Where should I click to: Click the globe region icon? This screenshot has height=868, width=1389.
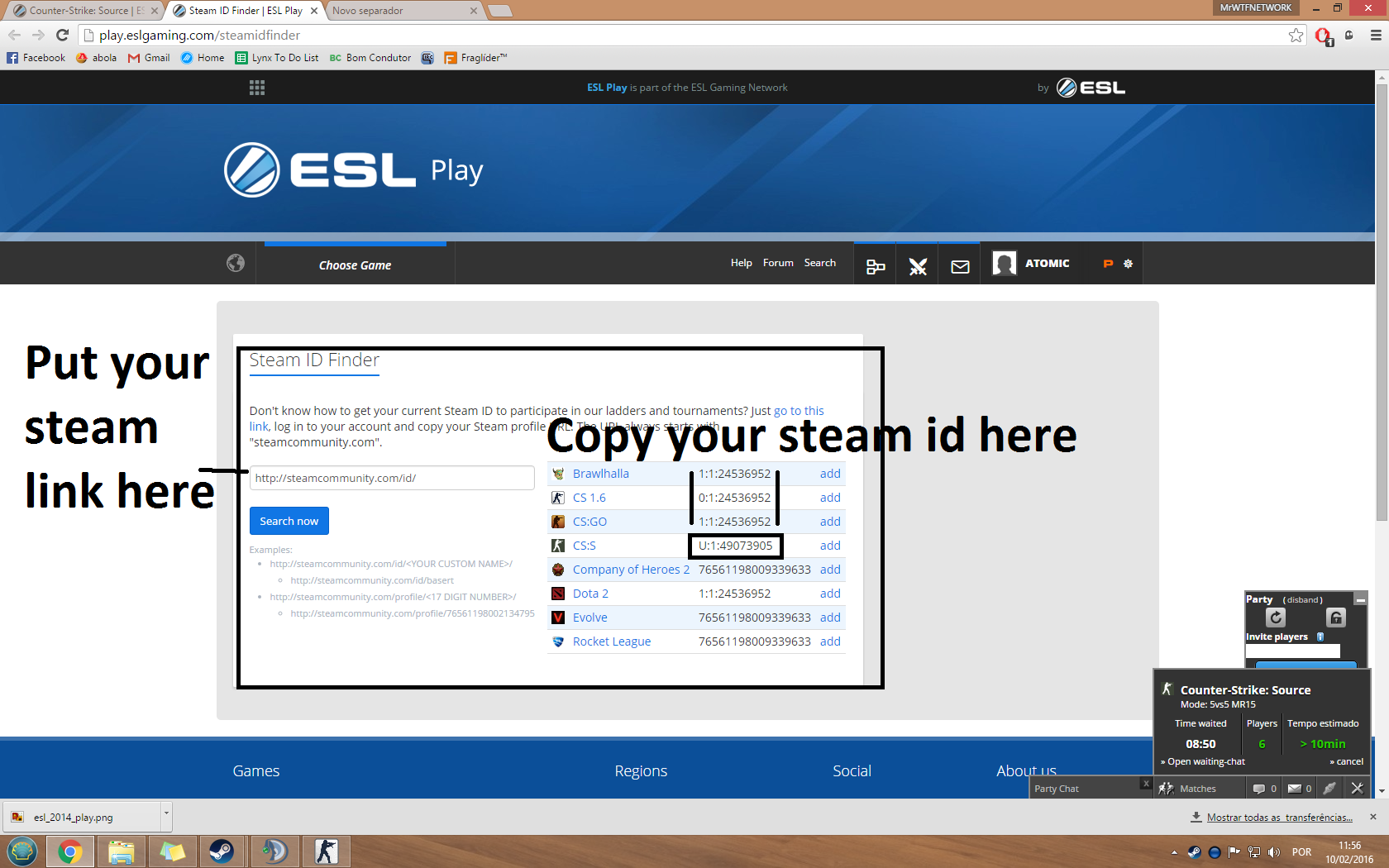(236, 263)
